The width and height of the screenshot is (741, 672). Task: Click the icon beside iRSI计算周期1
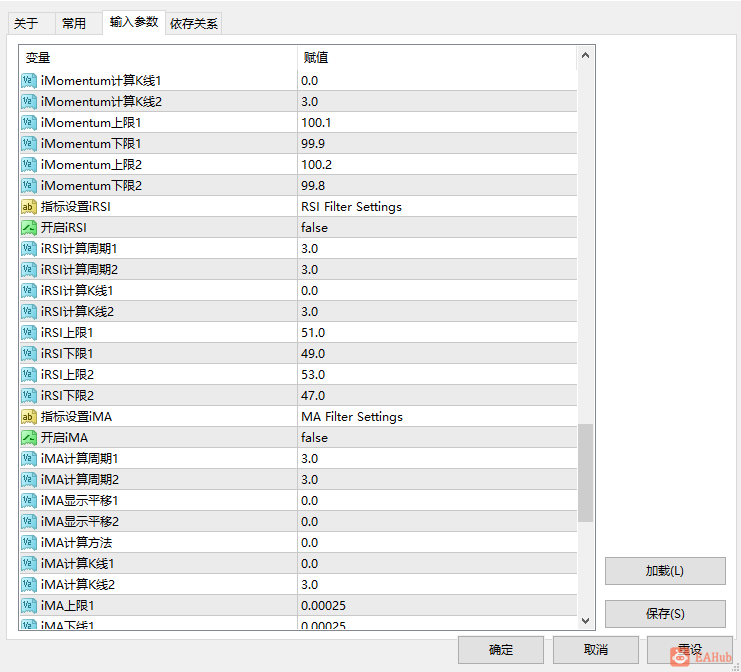29,249
